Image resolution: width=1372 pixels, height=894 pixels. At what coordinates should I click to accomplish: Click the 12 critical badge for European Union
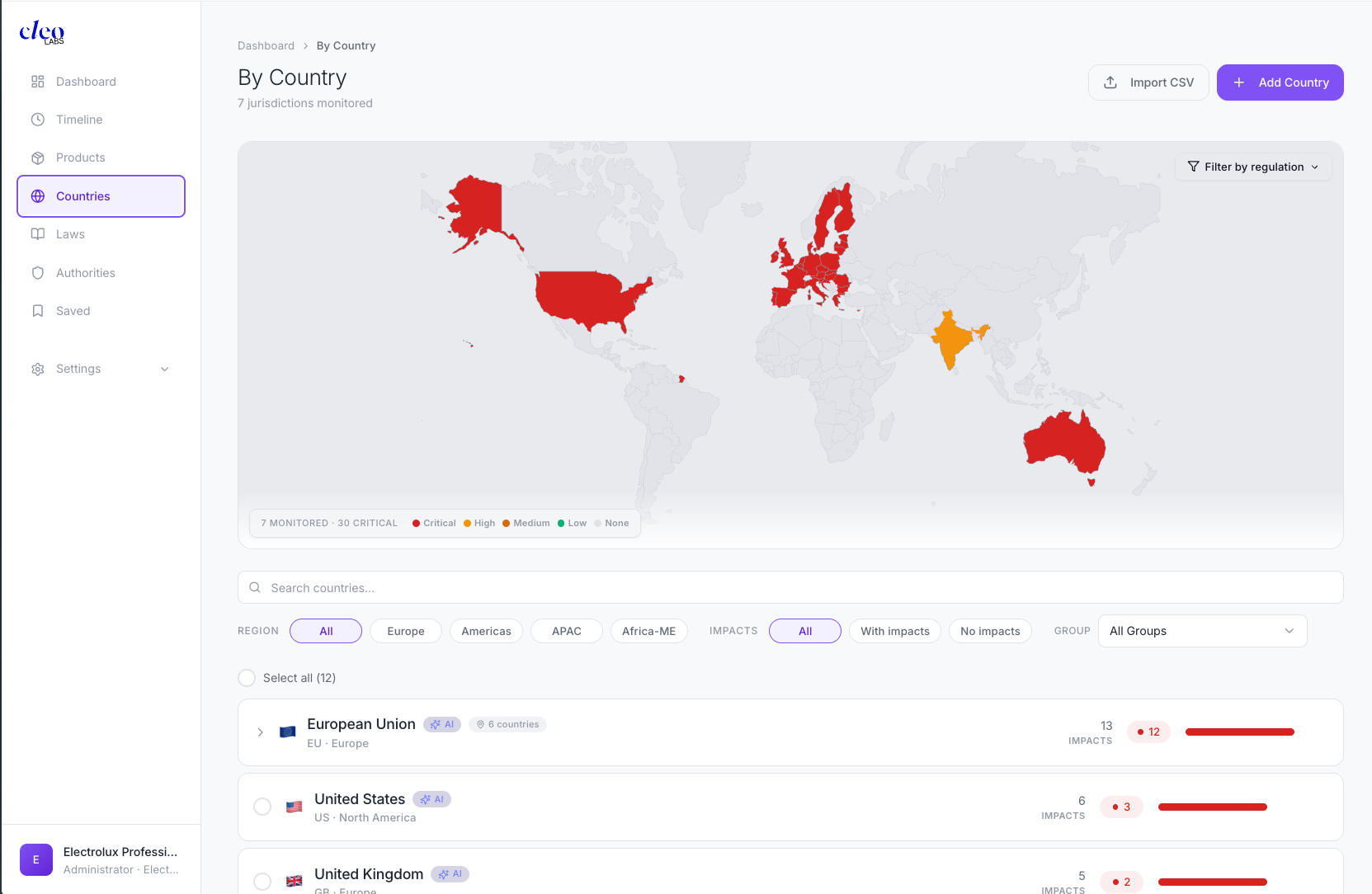point(1148,732)
